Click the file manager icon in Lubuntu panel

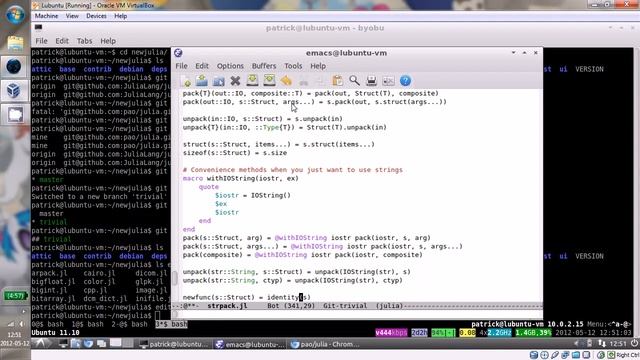pyautogui.click(x=76, y=344)
